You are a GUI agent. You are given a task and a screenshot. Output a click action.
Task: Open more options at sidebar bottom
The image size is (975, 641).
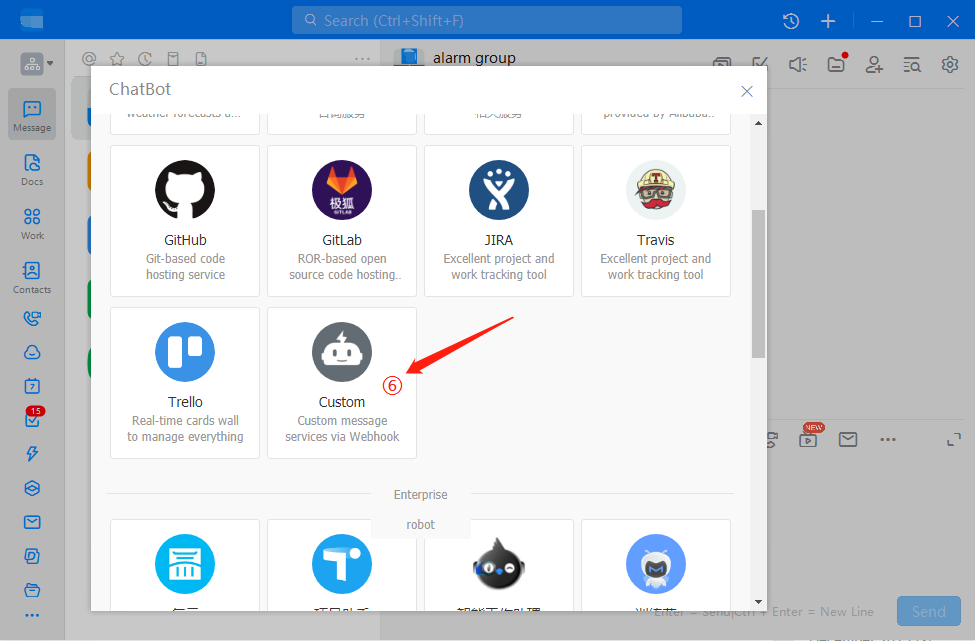click(32, 615)
